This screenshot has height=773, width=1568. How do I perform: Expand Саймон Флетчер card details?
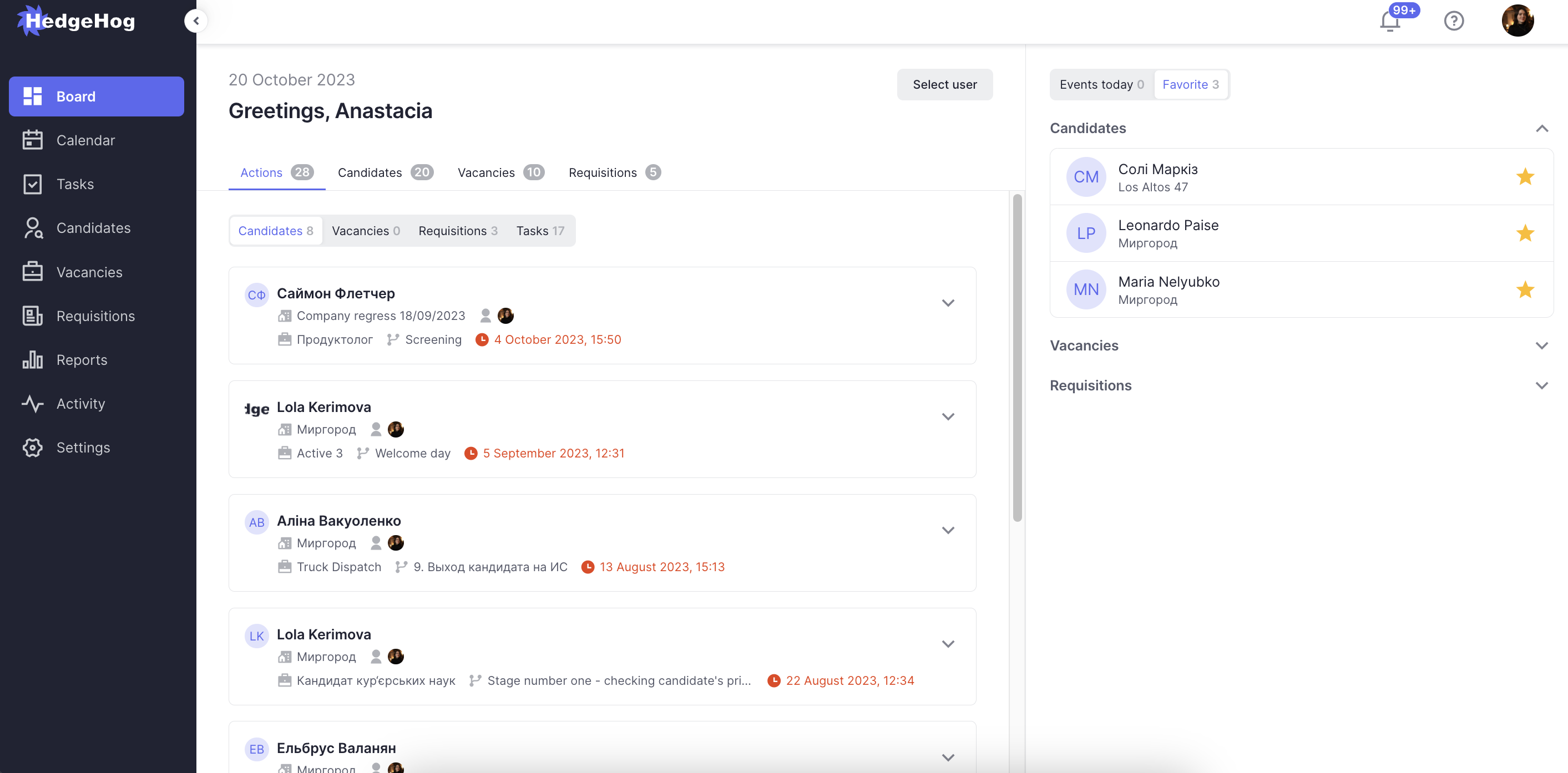pyautogui.click(x=948, y=303)
